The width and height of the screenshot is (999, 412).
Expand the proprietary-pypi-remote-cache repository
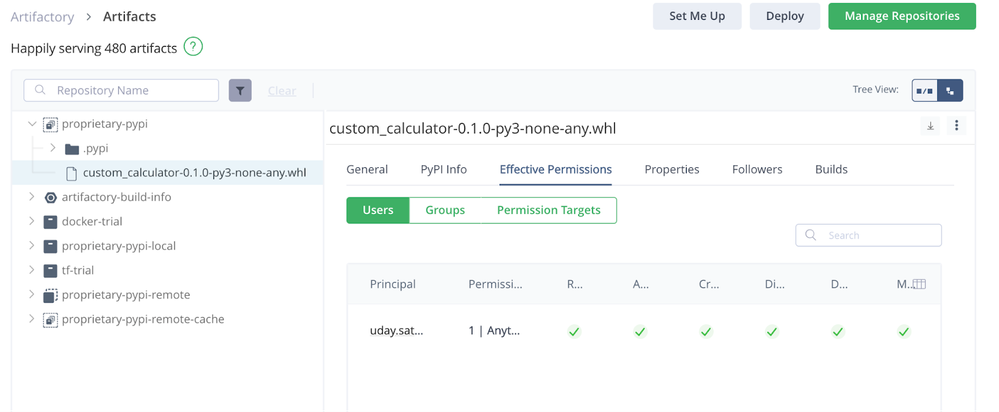[x=32, y=319]
